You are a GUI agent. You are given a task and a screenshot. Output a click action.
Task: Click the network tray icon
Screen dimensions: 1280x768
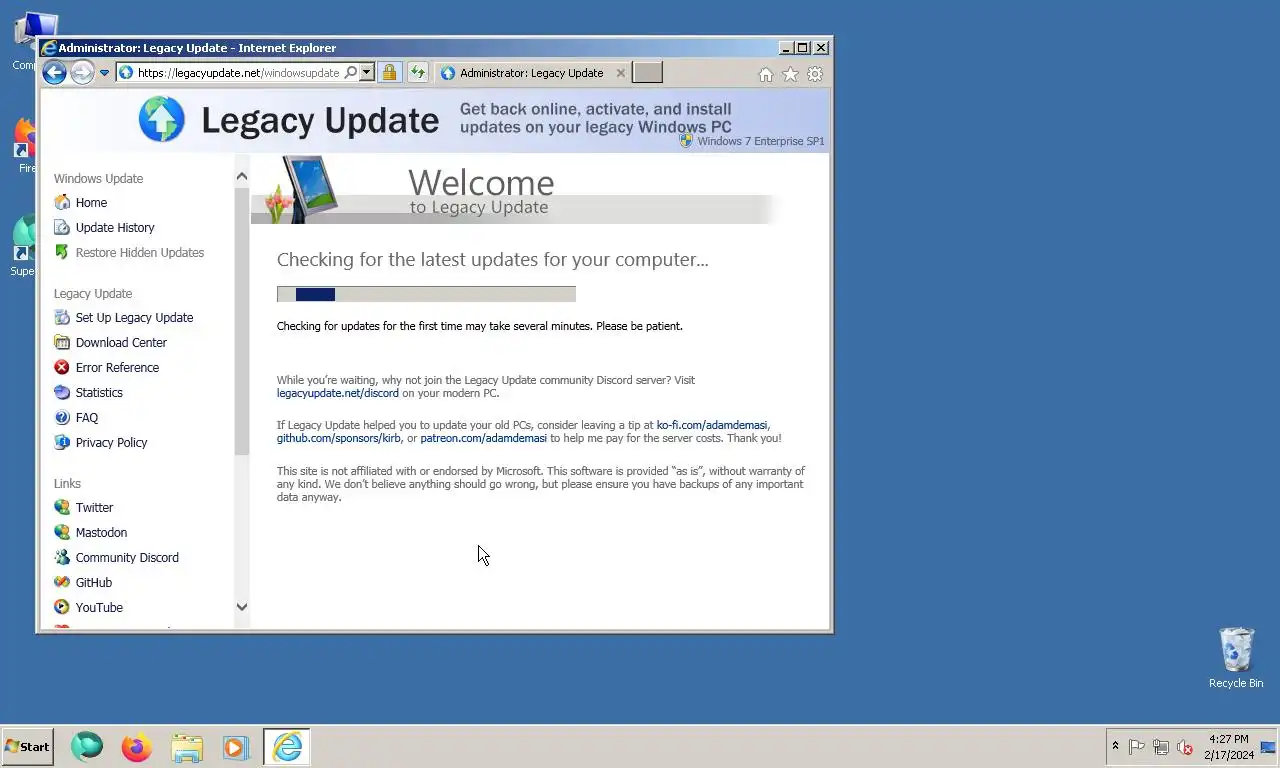pyautogui.click(x=1161, y=747)
